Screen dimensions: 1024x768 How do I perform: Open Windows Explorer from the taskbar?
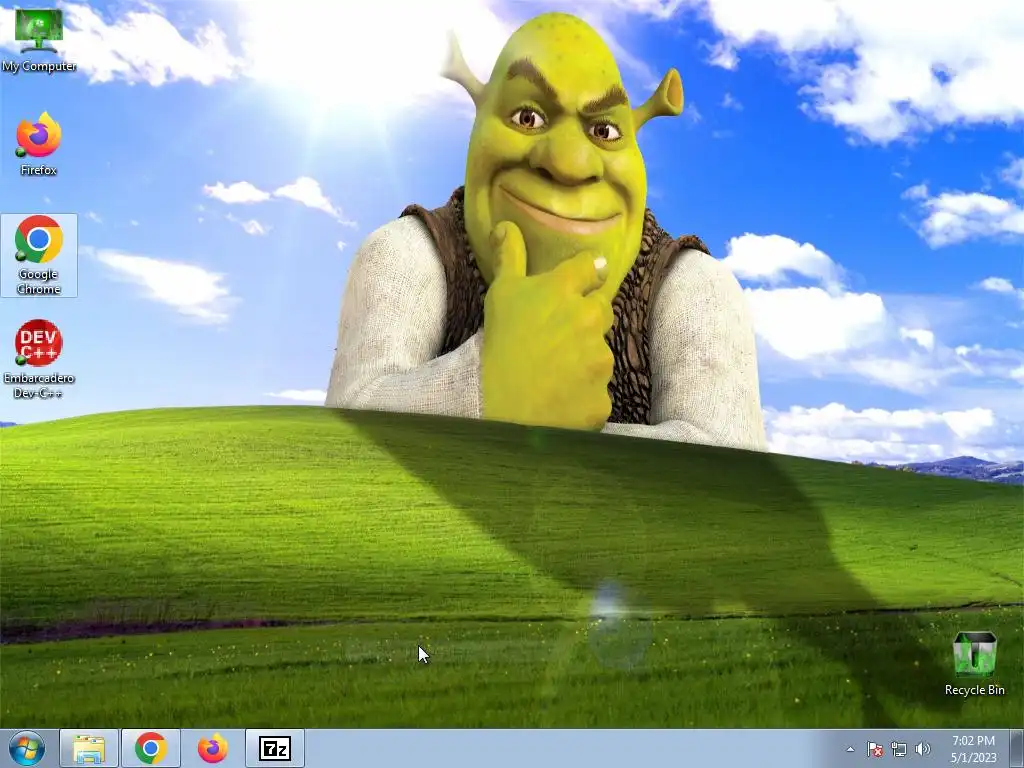(x=89, y=748)
